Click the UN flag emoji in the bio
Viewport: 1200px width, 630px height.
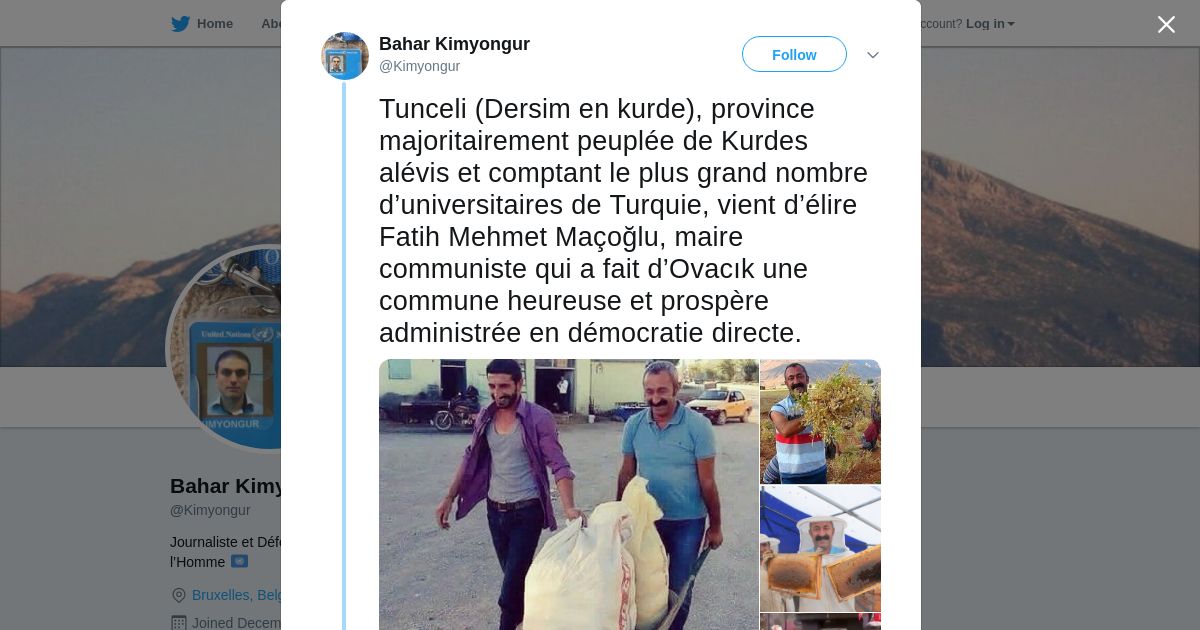coord(239,562)
